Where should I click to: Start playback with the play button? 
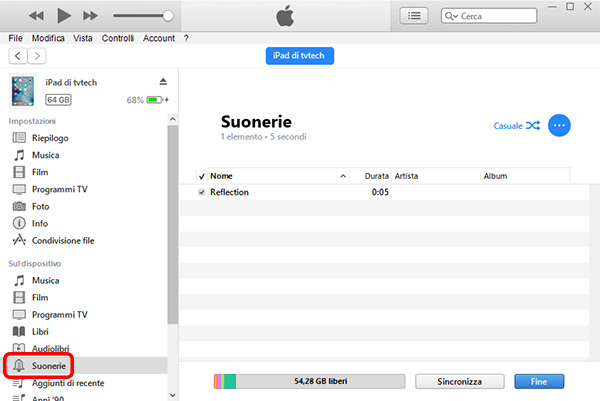coord(64,16)
